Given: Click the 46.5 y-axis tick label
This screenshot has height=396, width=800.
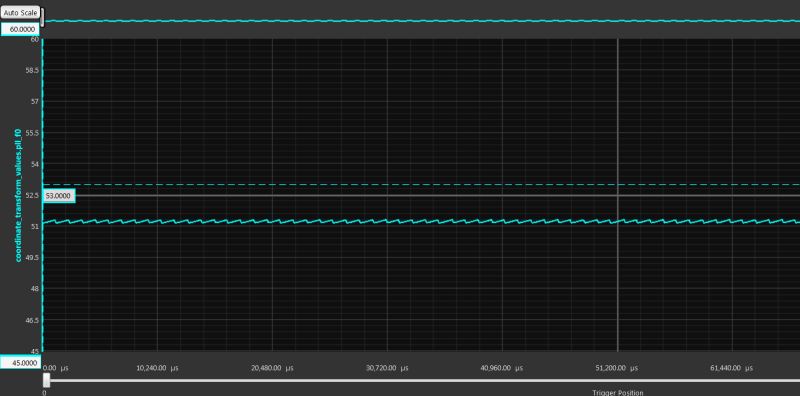Looking at the screenshot, I should tap(32, 320).
